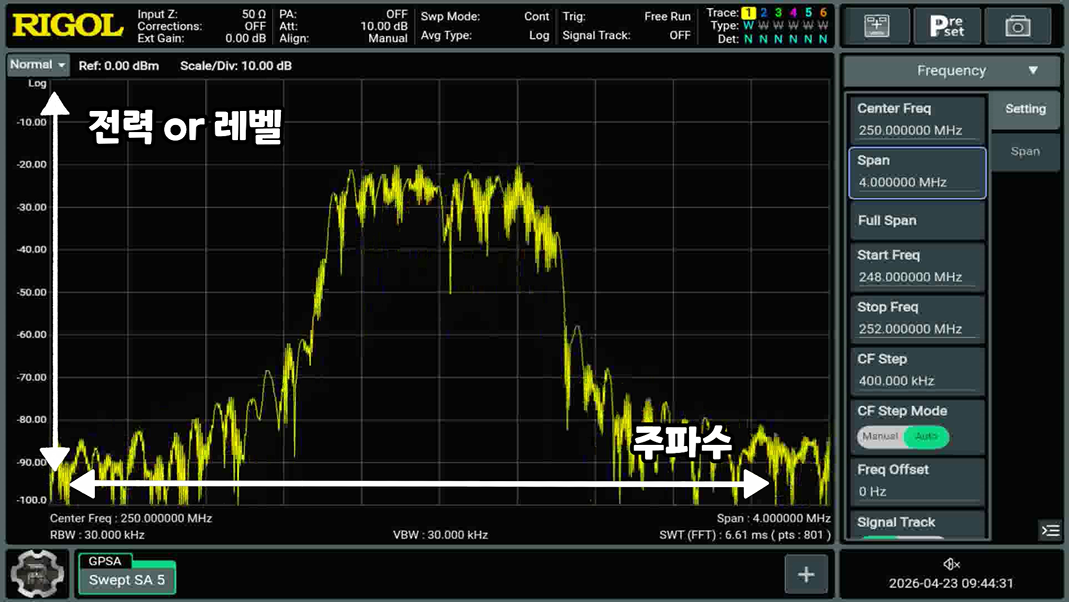Open the Normal mode dropdown
Image resolution: width=1069 pixels, height=602 pixels.
[x=38, y=65]
